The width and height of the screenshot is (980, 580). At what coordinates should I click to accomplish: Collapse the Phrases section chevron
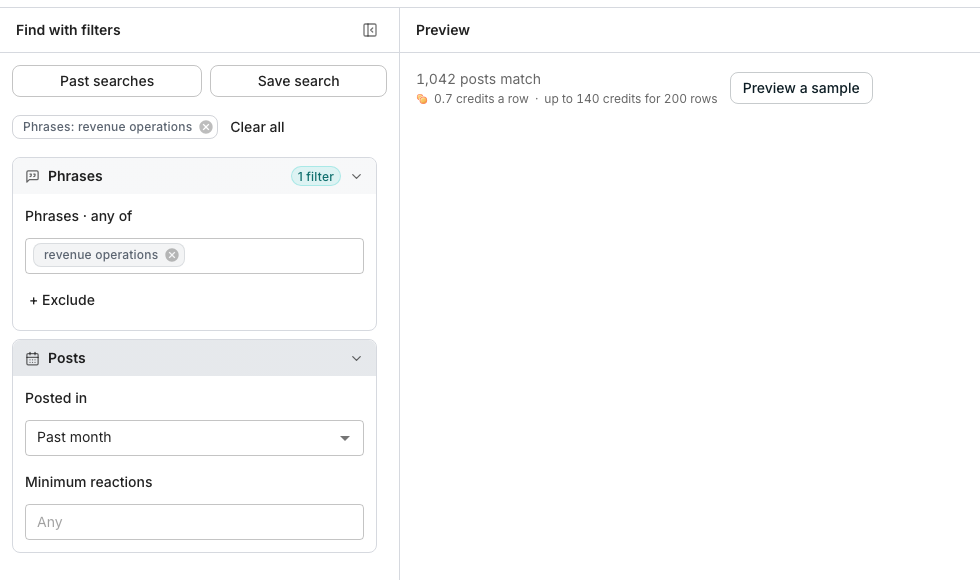point(356,176)
